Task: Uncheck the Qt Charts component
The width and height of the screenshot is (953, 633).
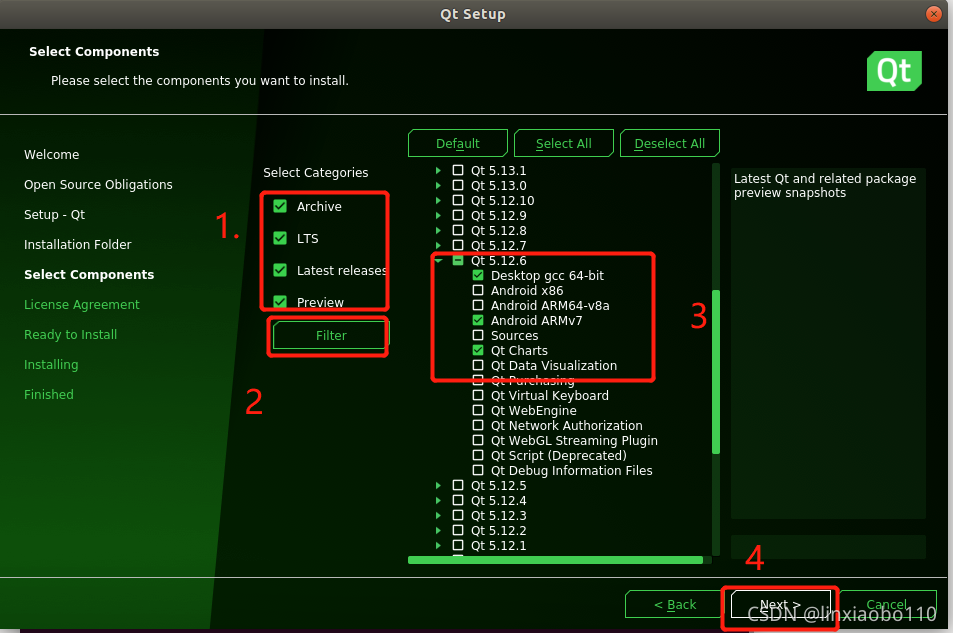Action: [478, 350]
